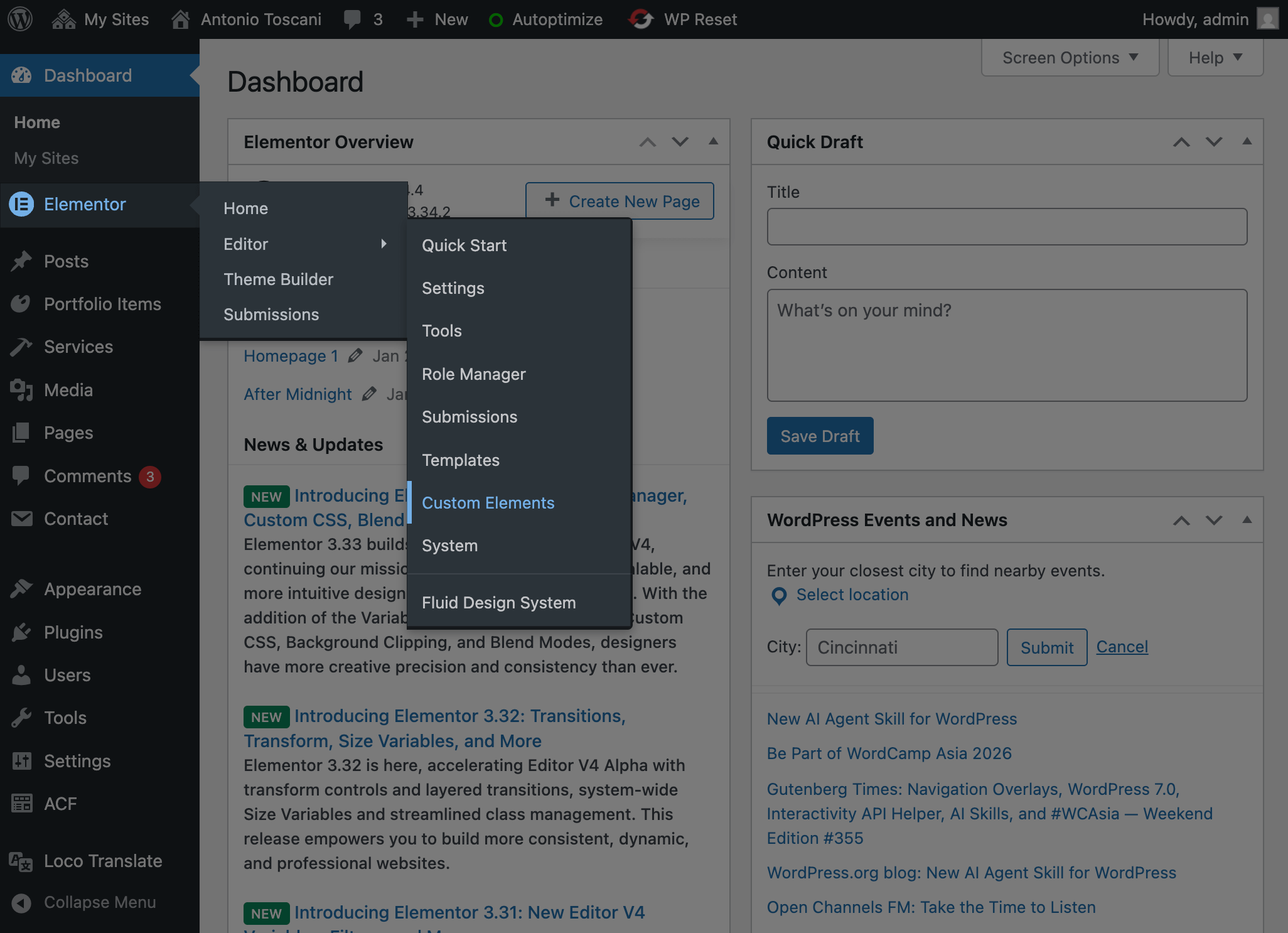Toggle Quick Draft panel collapse triangle
Viewport: 1288px width, 933px height.
(1247, 141)
